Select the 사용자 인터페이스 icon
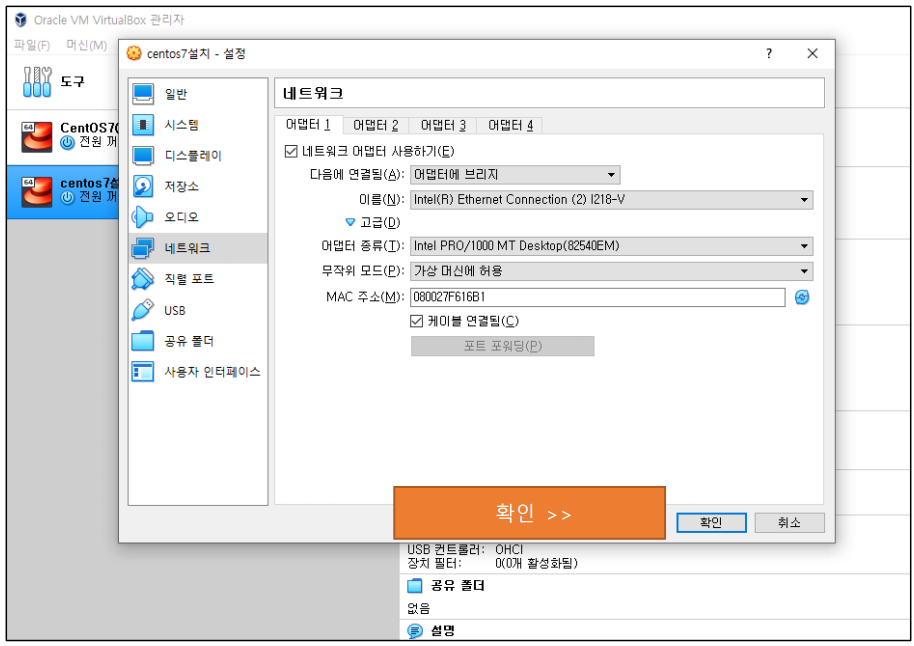 click(143, 372)
